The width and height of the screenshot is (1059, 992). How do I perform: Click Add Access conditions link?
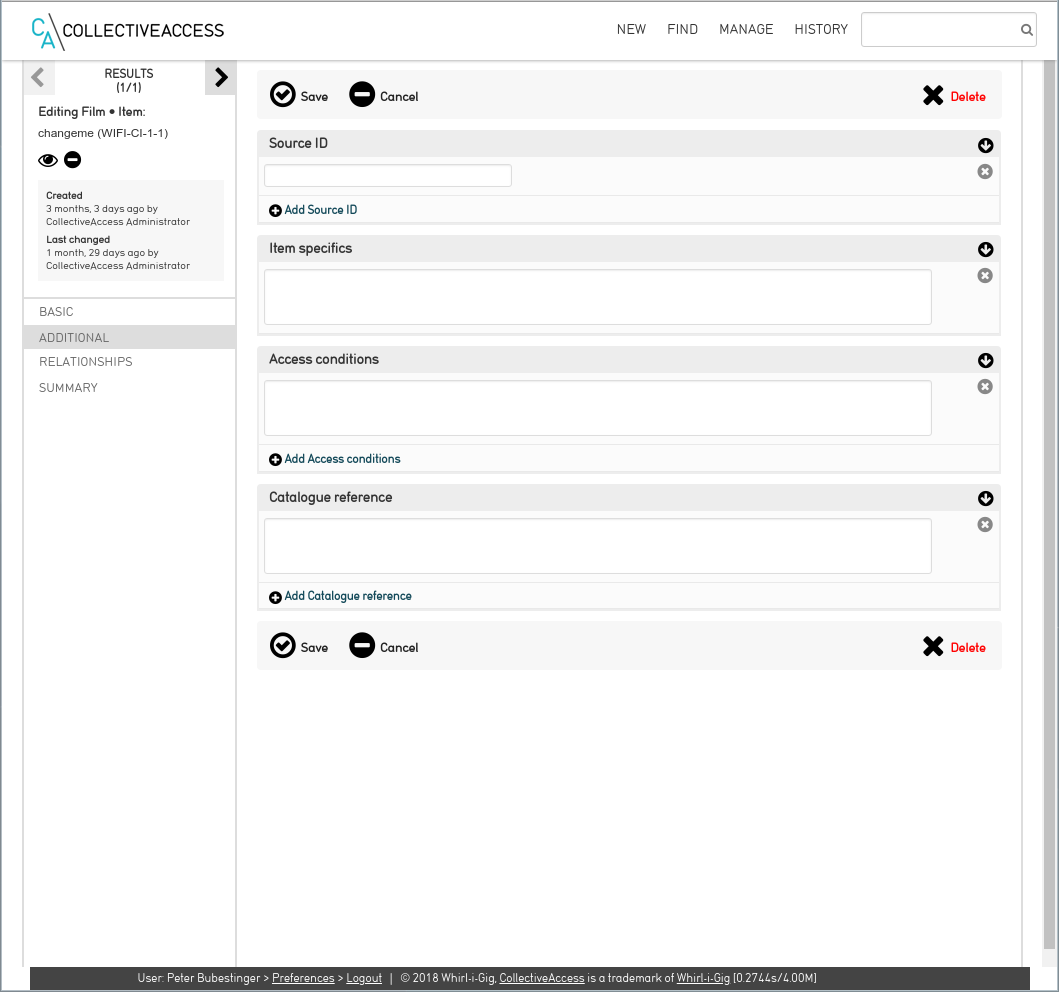342,459
